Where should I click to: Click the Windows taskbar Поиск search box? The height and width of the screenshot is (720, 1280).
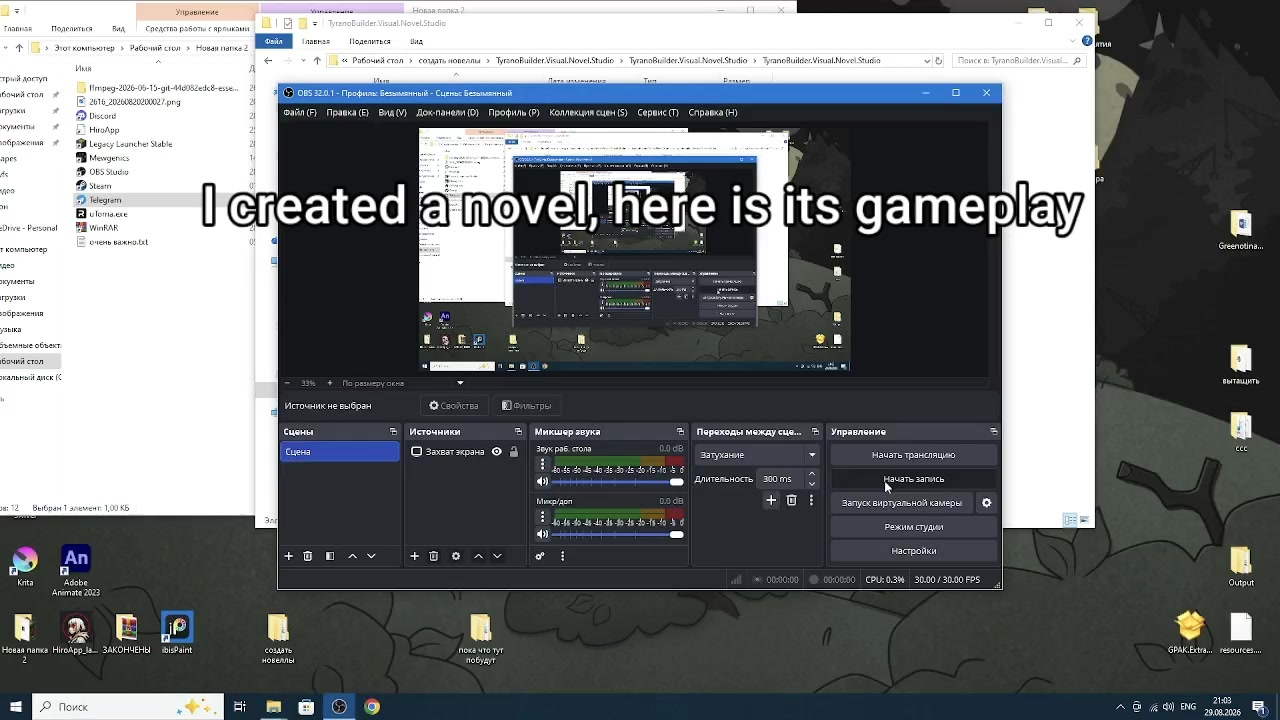point(130,707)
